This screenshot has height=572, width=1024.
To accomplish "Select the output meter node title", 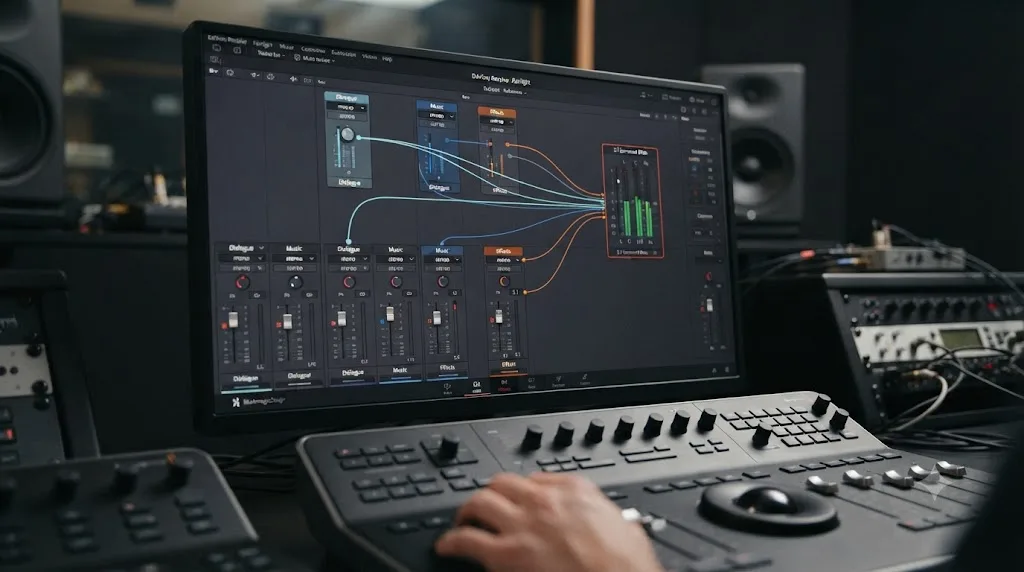I will click(630, 151).
